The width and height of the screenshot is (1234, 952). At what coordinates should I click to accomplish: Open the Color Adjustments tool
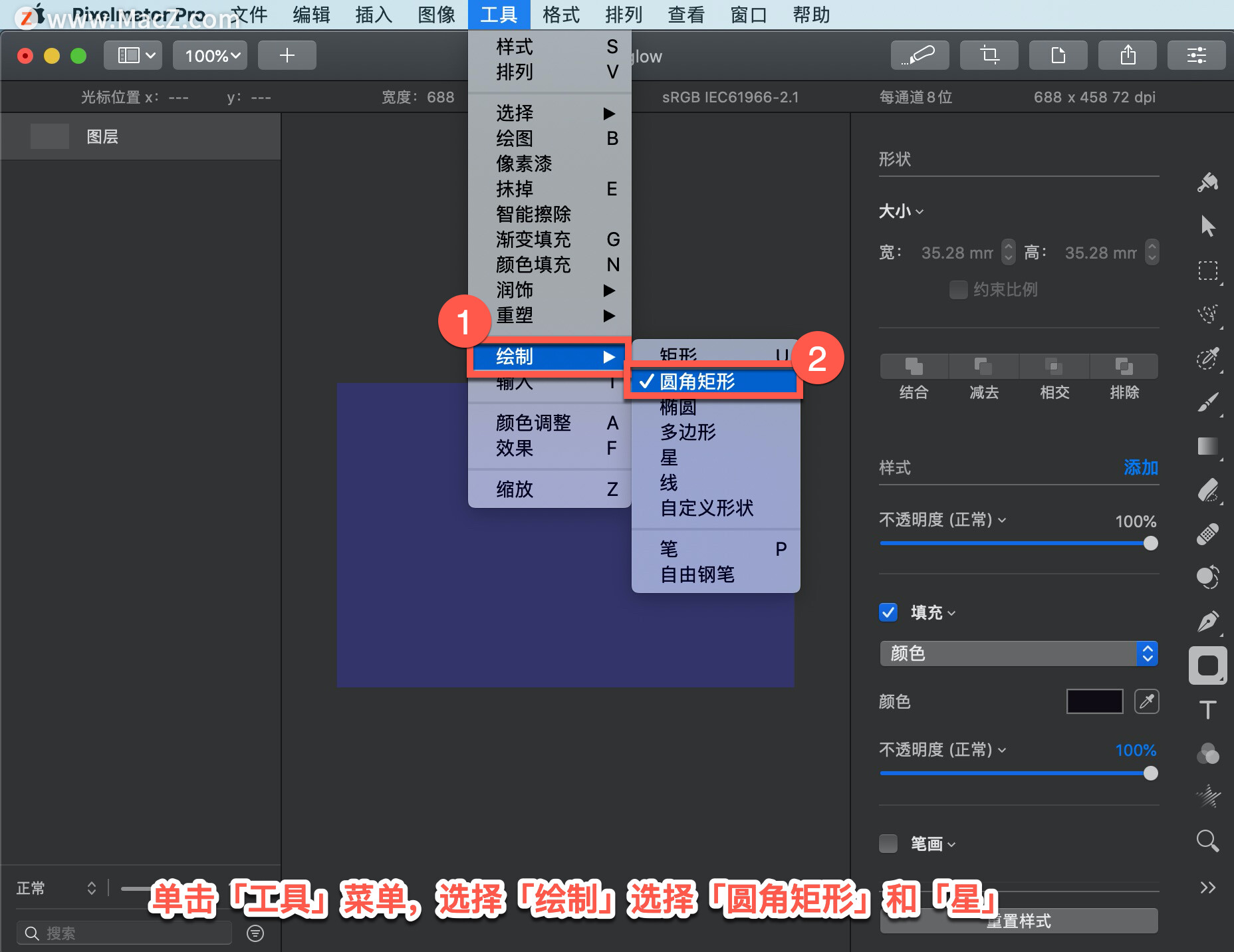[1208, 753]
